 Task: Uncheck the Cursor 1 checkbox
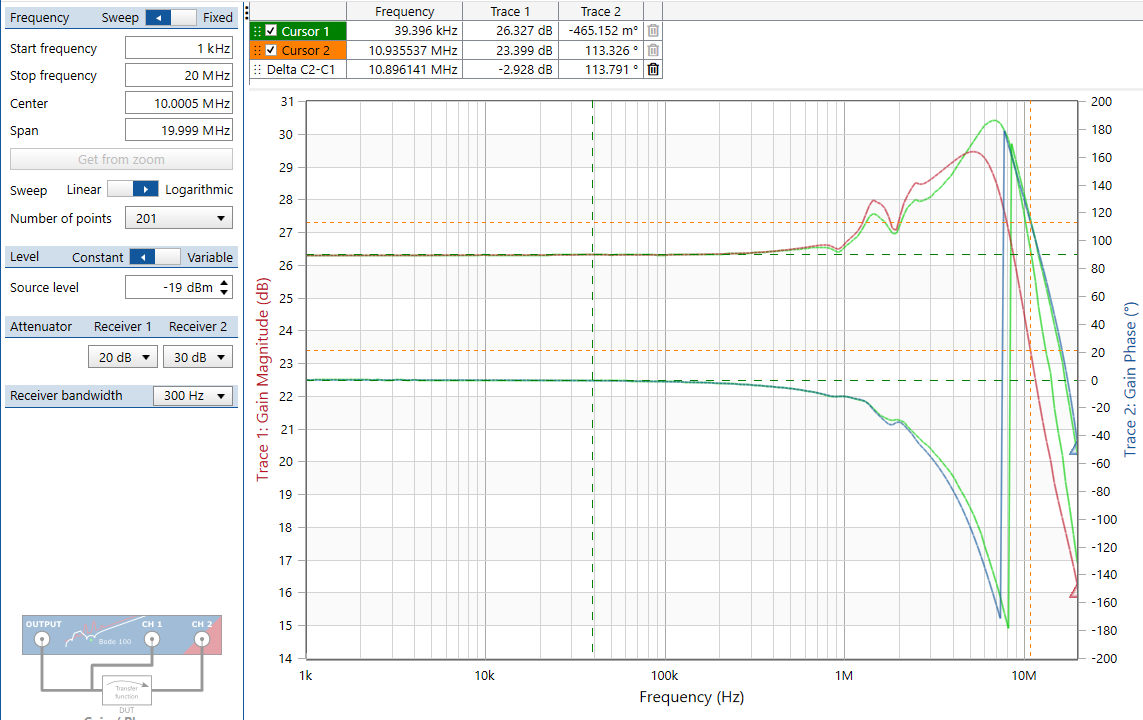click(x=271, y=31)
